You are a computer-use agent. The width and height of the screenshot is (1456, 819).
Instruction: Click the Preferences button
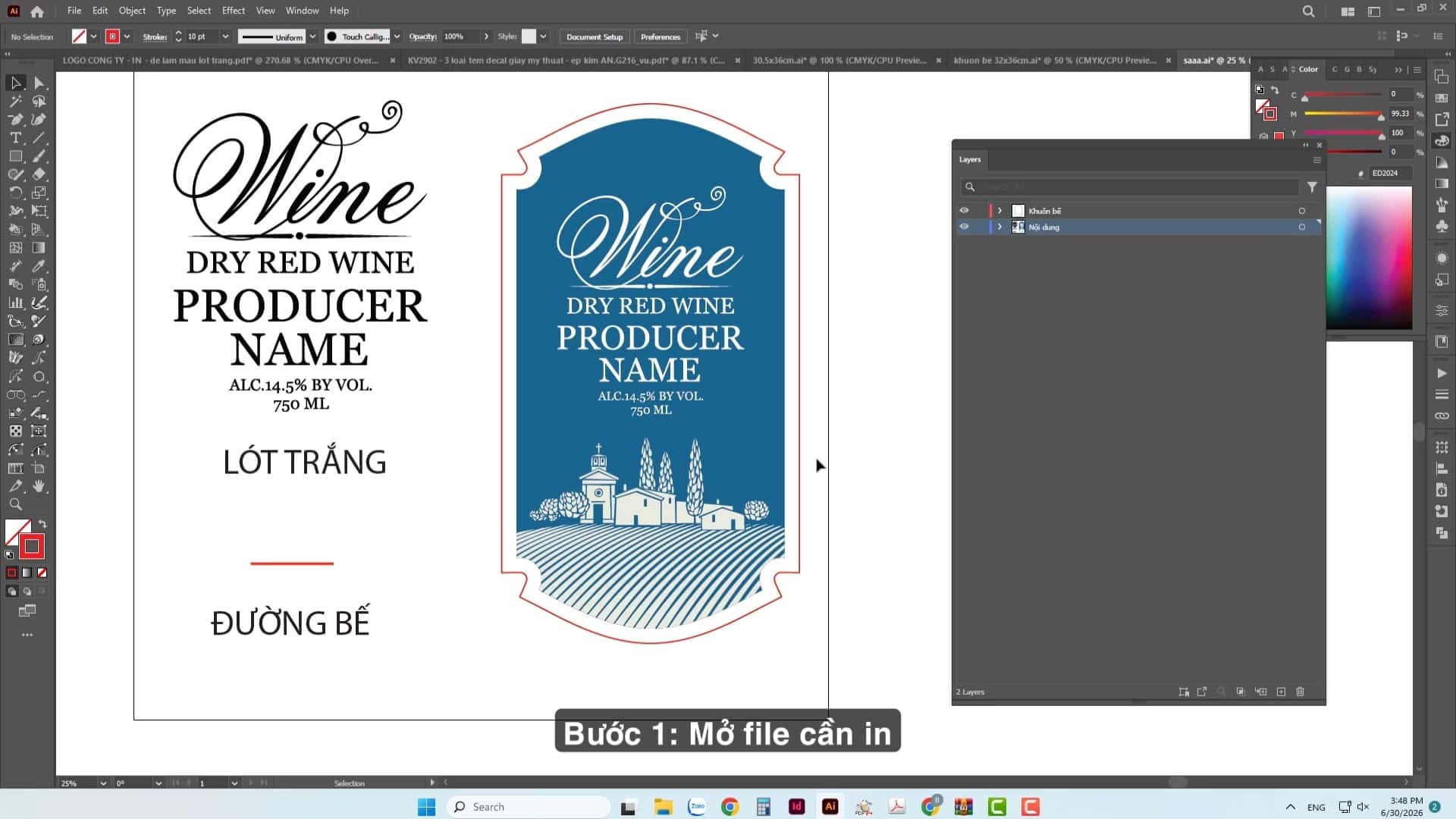pos(661,36)
